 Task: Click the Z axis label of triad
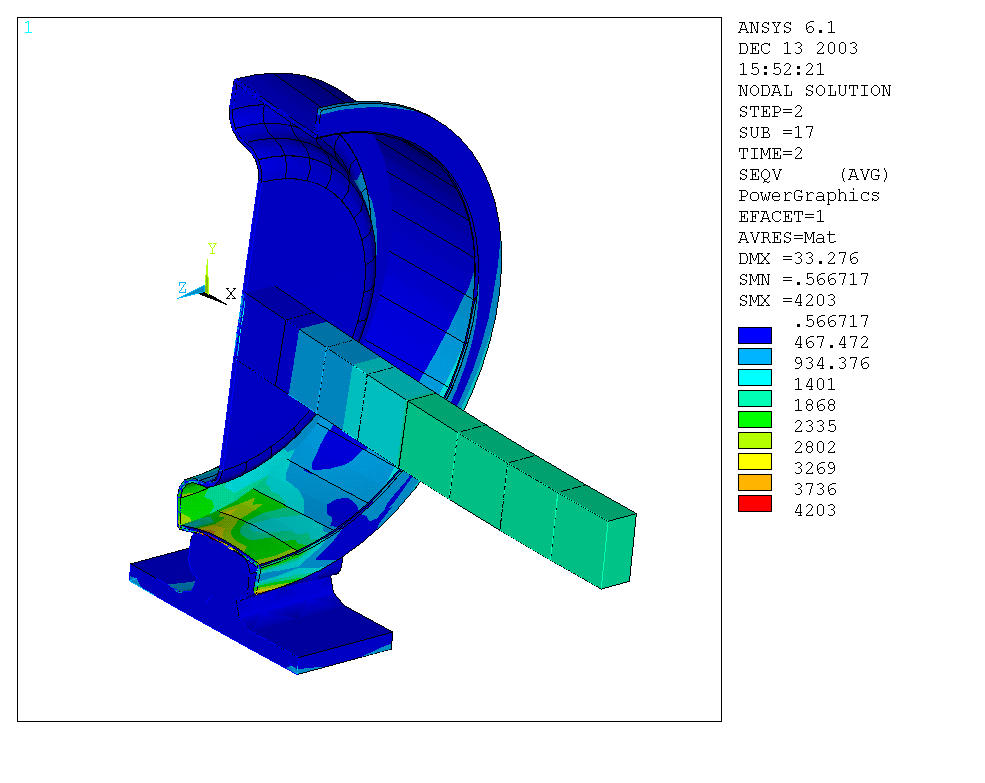182,287
